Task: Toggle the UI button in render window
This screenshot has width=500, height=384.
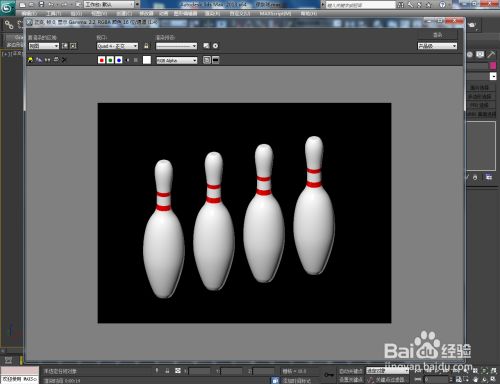Action: 216,60
